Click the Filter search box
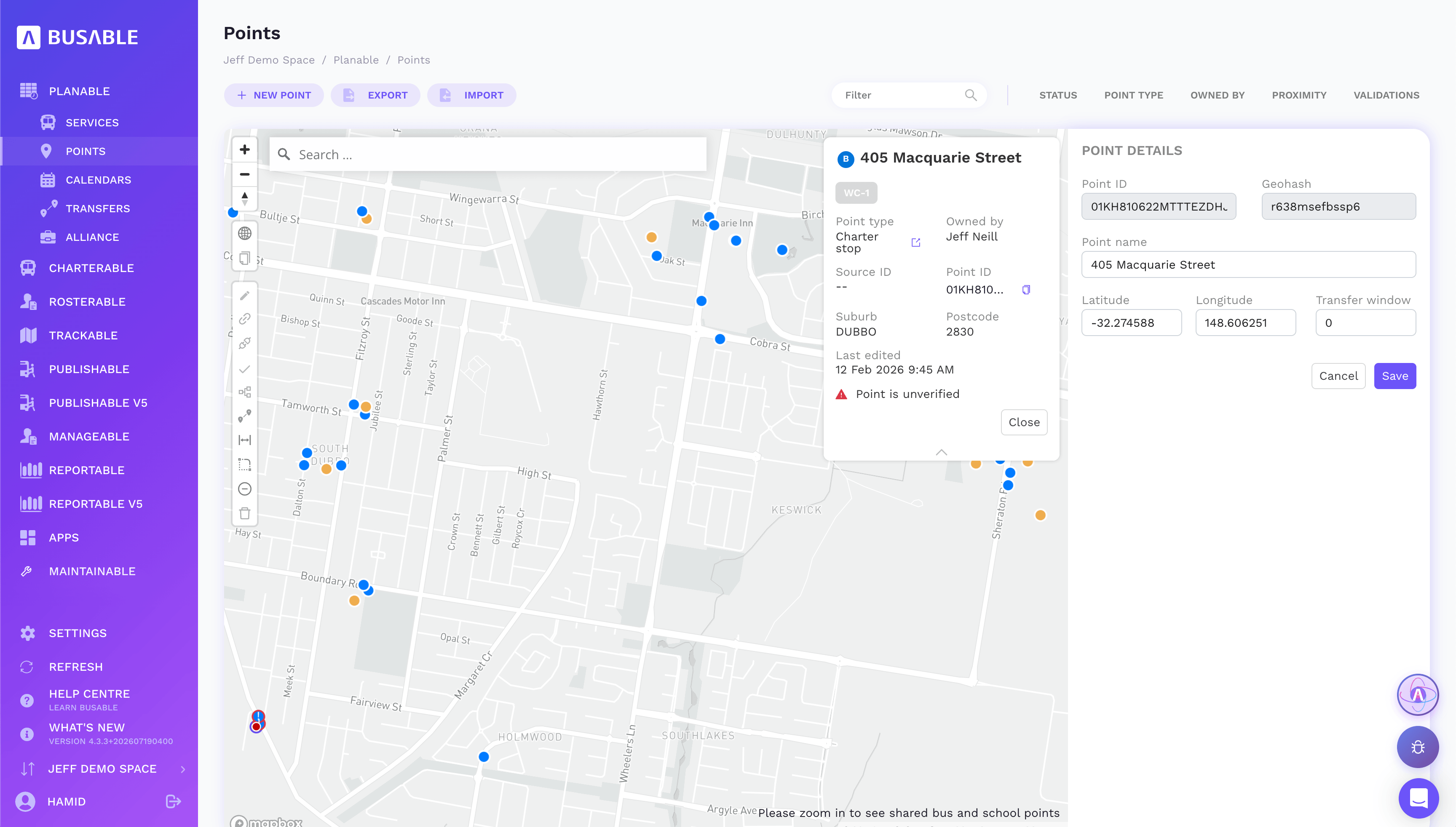 (x=909, y=95)
